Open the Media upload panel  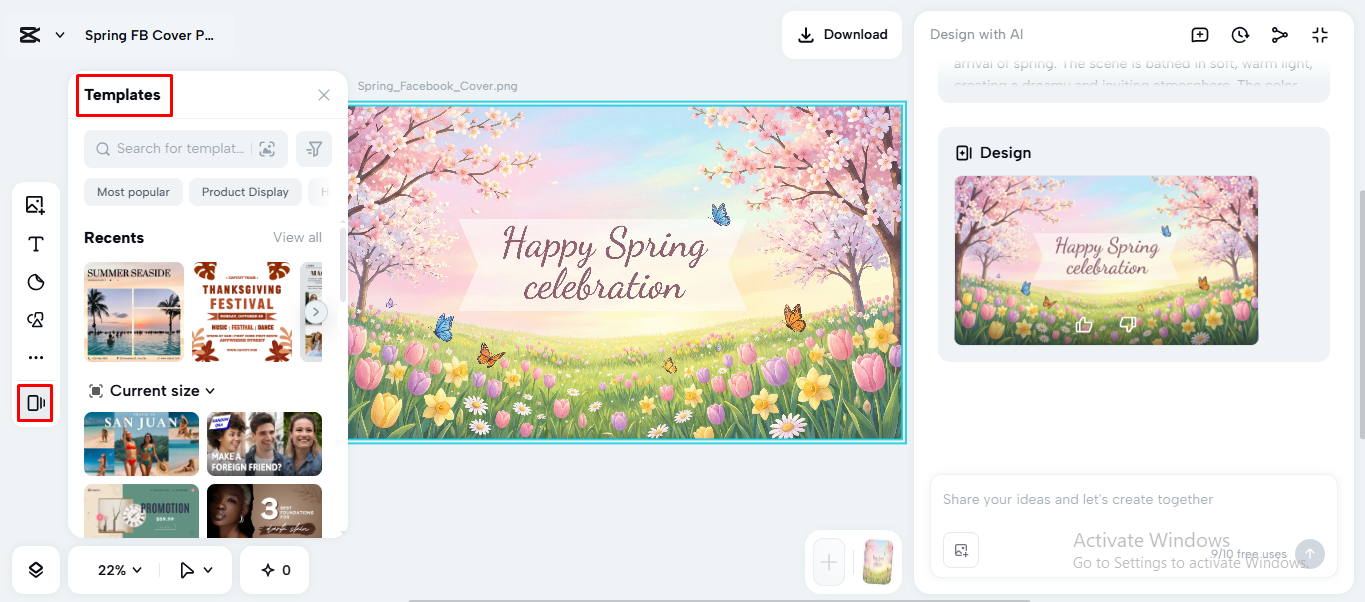click(35, 204)
